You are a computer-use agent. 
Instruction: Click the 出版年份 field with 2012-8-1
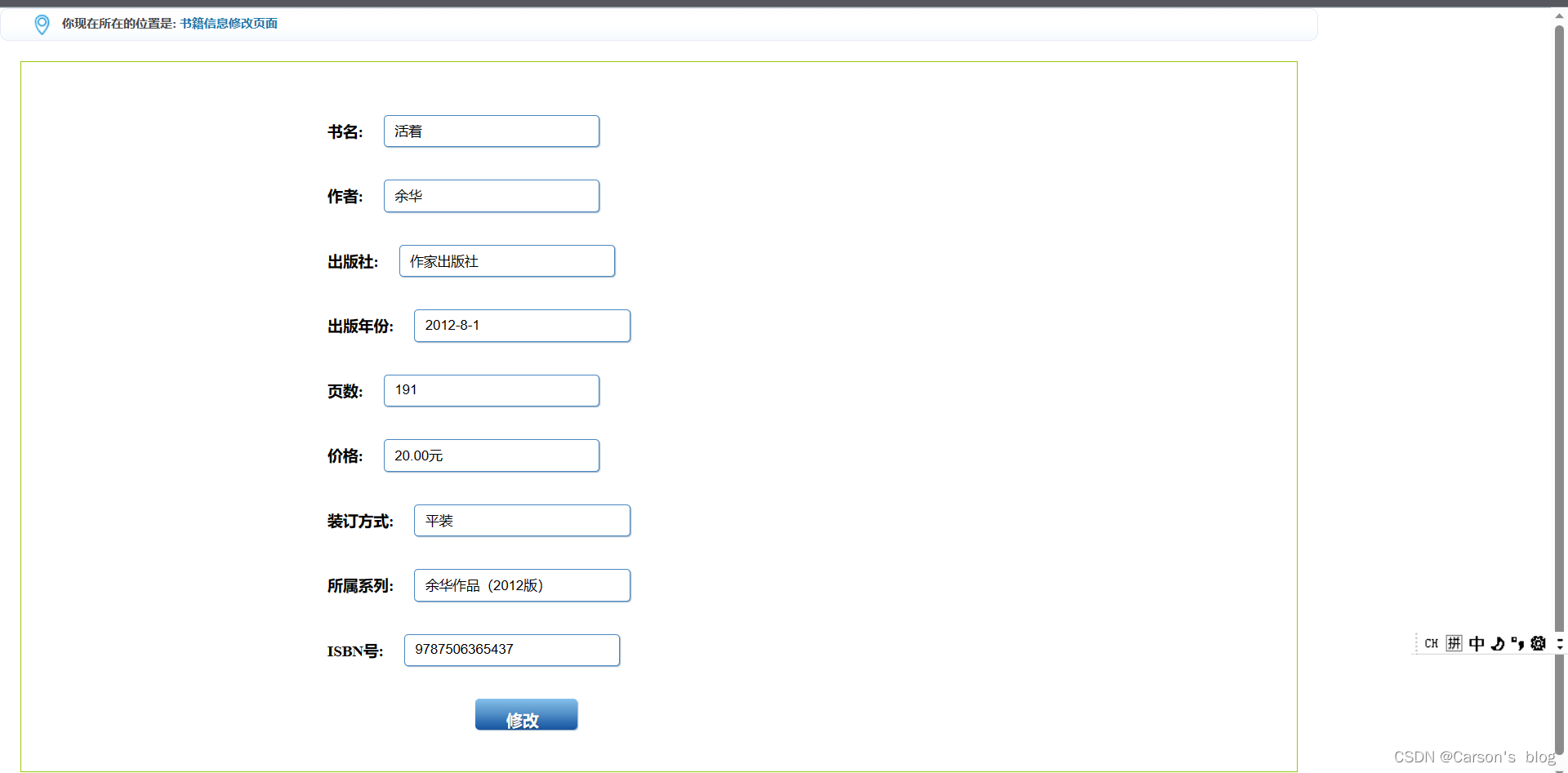pyautogui.click(x=522, y=326)
